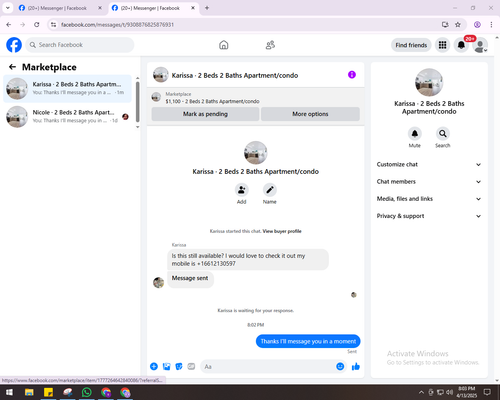Viewport: 500px width, 400px height.
Task: Click the Find friends button
Action: click(x=411, y=45)
